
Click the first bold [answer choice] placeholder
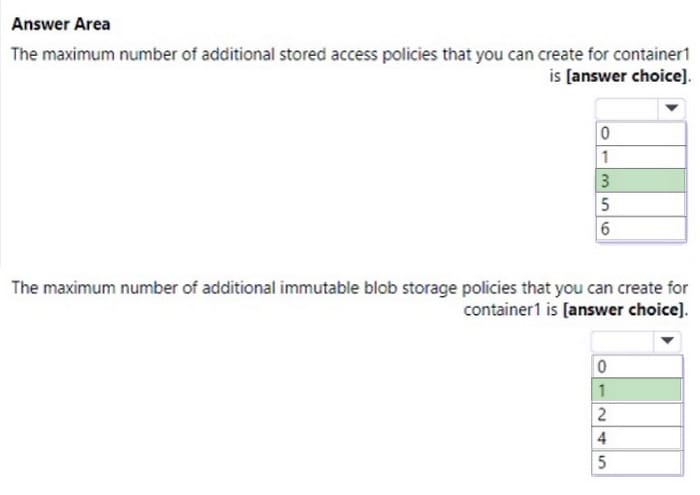click(x=627, y=76)
